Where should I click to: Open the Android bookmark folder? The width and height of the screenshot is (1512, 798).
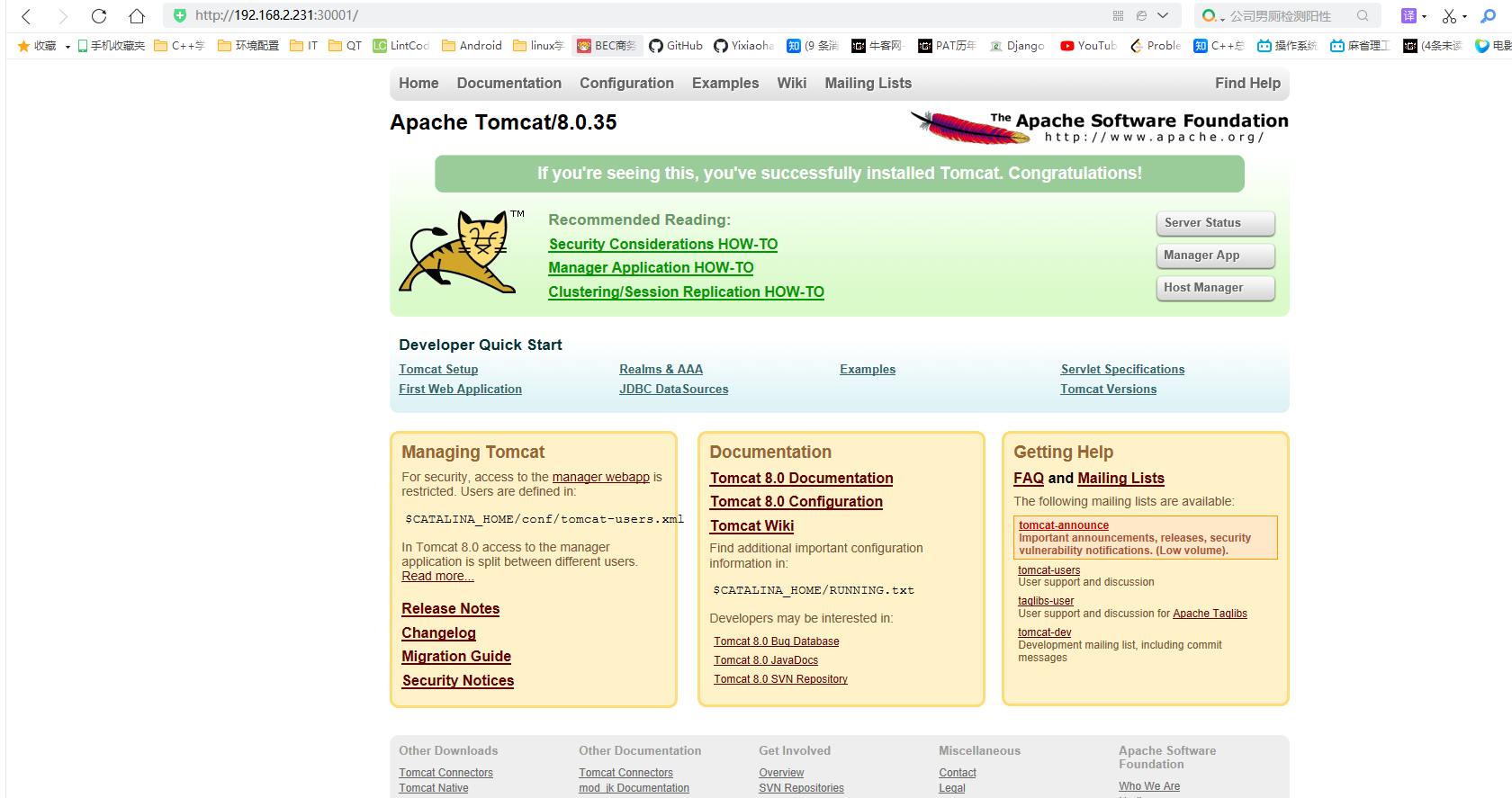(x=472, y=46)
